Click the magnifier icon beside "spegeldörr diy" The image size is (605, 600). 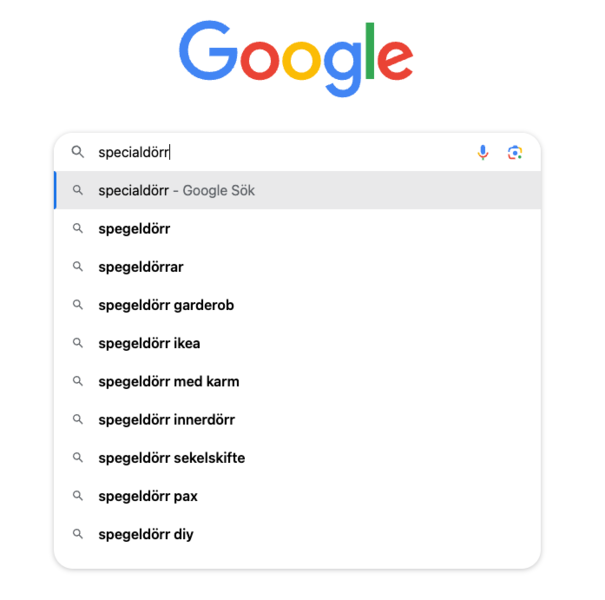click(77, 534)
